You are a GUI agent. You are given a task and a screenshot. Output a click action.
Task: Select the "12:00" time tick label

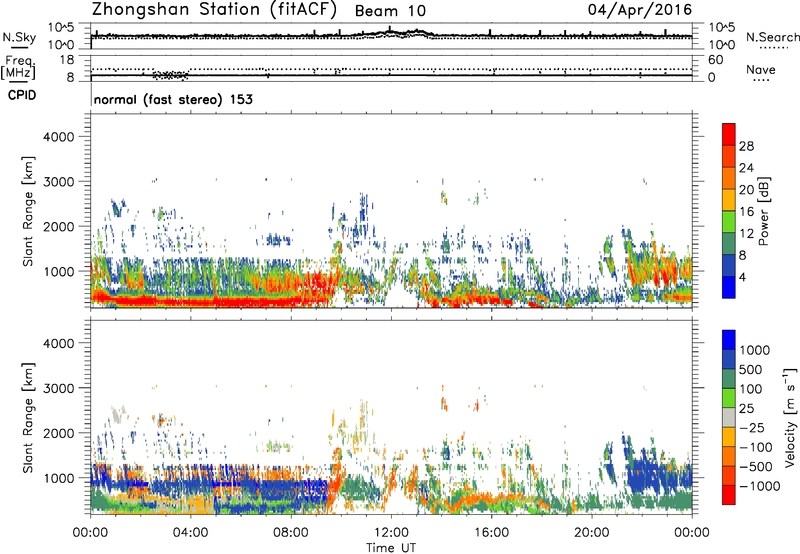pyautogui.click(x=391, y=533)
